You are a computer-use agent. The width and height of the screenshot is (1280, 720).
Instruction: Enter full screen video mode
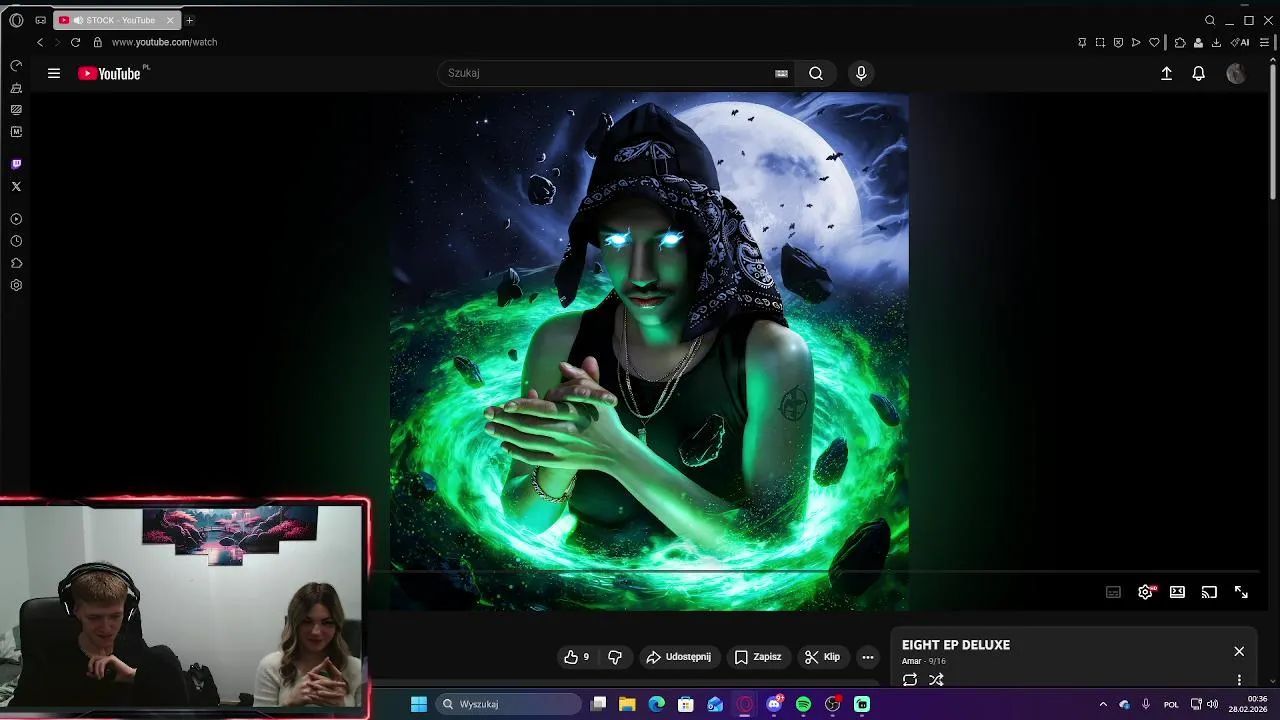[x=1241, y=592]
